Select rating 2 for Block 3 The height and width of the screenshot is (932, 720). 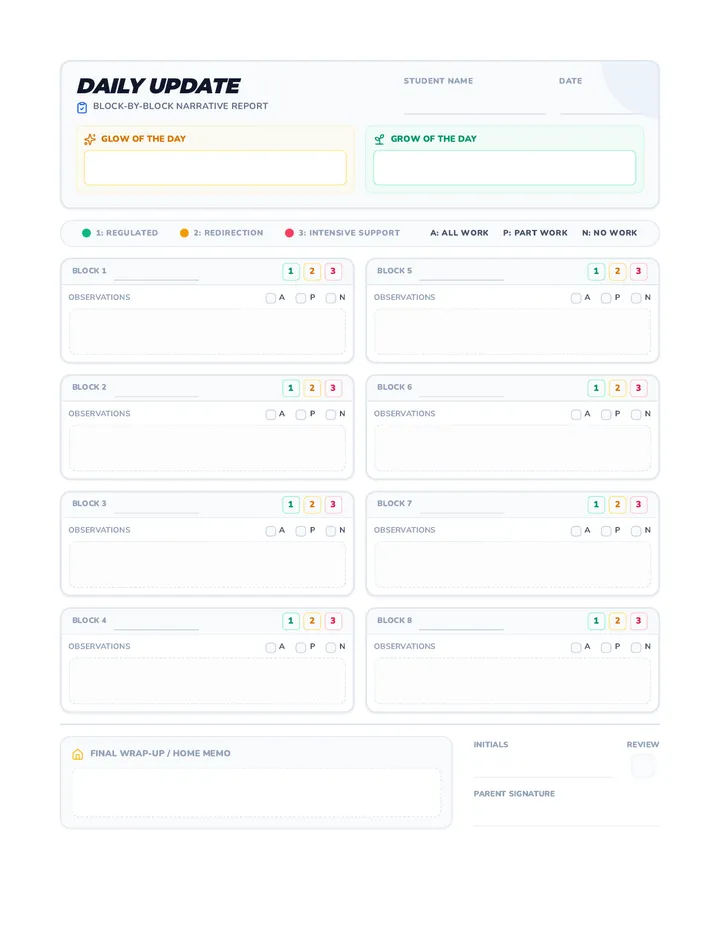pyautogui.click(x=312, y=505)
